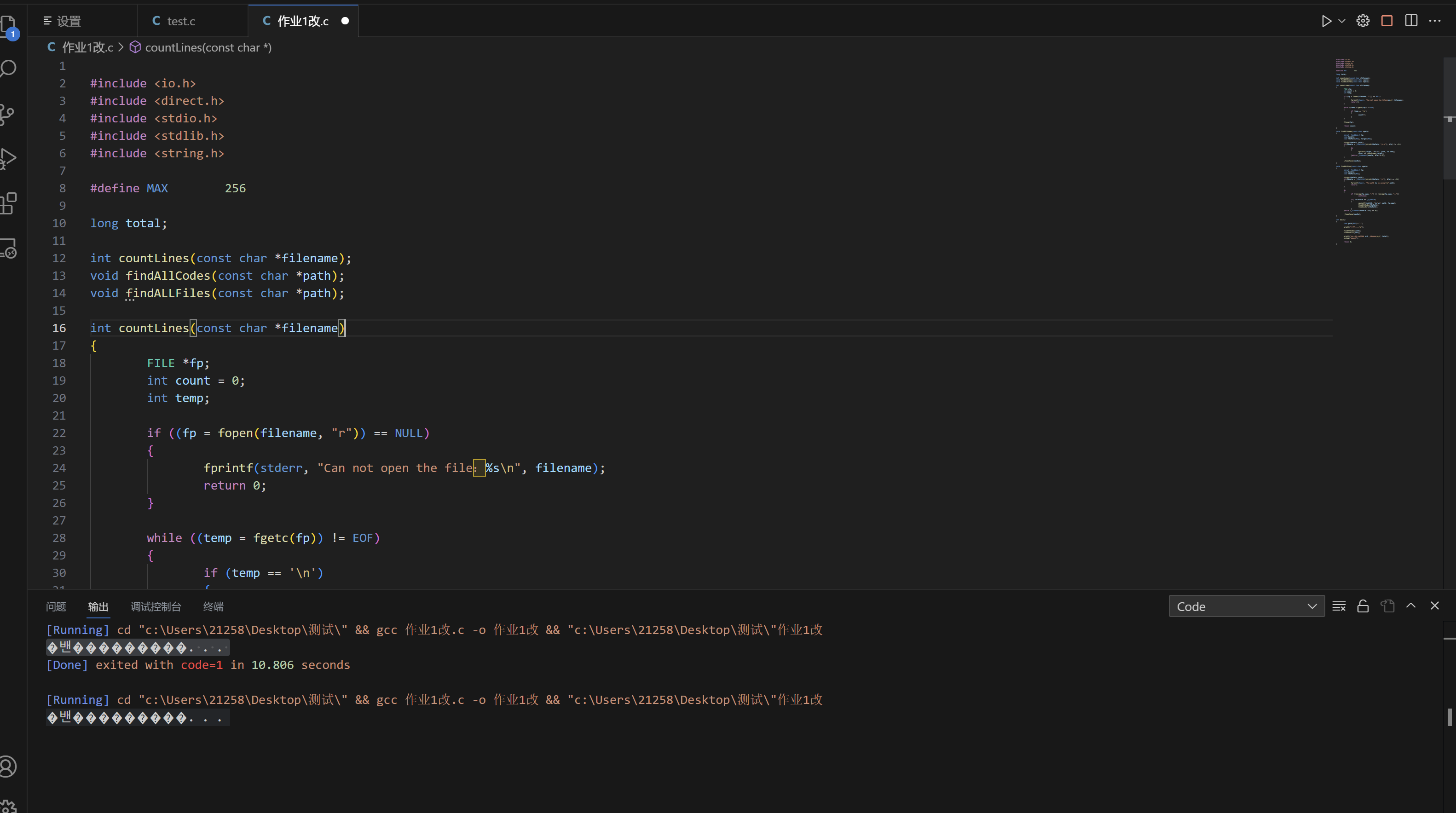The height and width of the screenshot is (813, 1456).
Task: Click the '#include <stdio.h>' line
Action: pyautogui.click(x=154, y=118)
